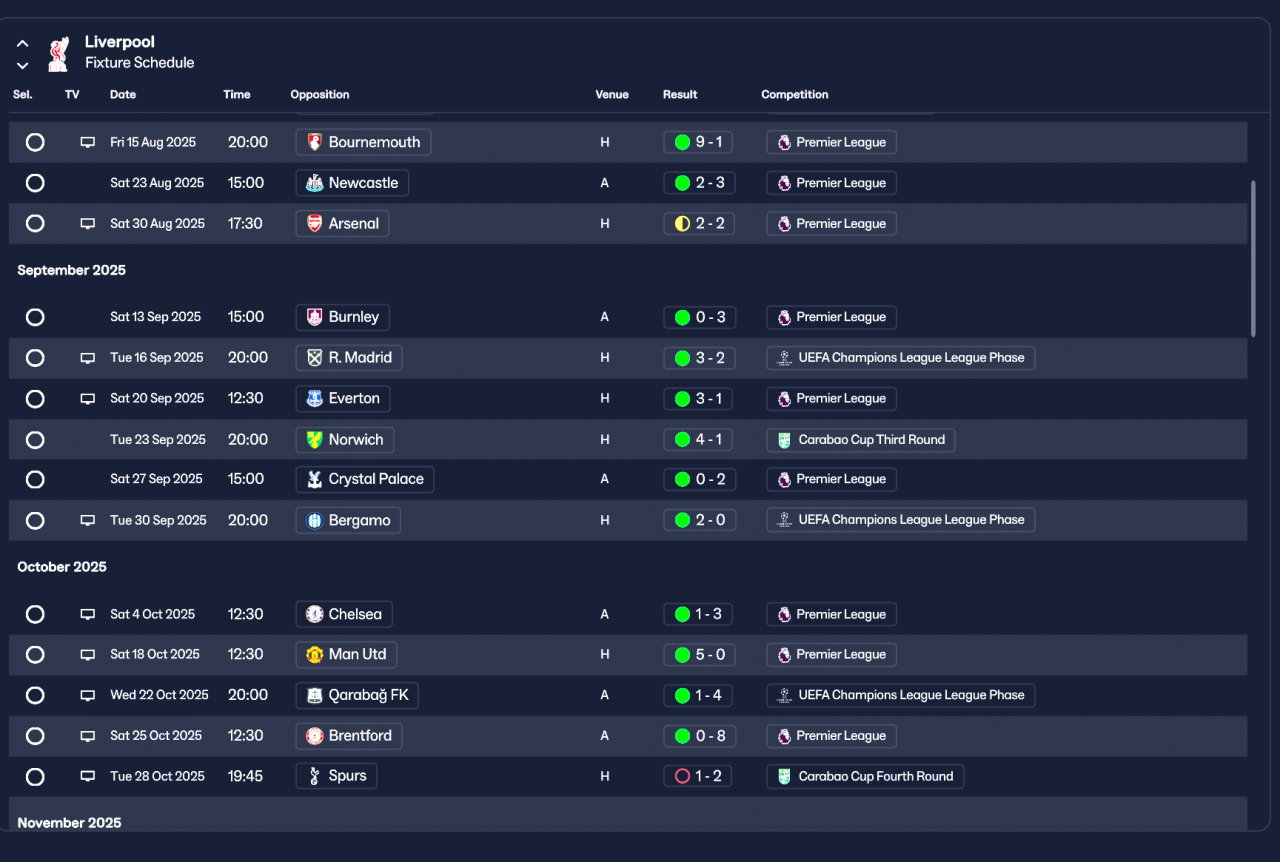Click the TV broadcast icon for Arsenal fixture
The height and width of the screenshot is (862, 1280).
[x=88, y=223]
